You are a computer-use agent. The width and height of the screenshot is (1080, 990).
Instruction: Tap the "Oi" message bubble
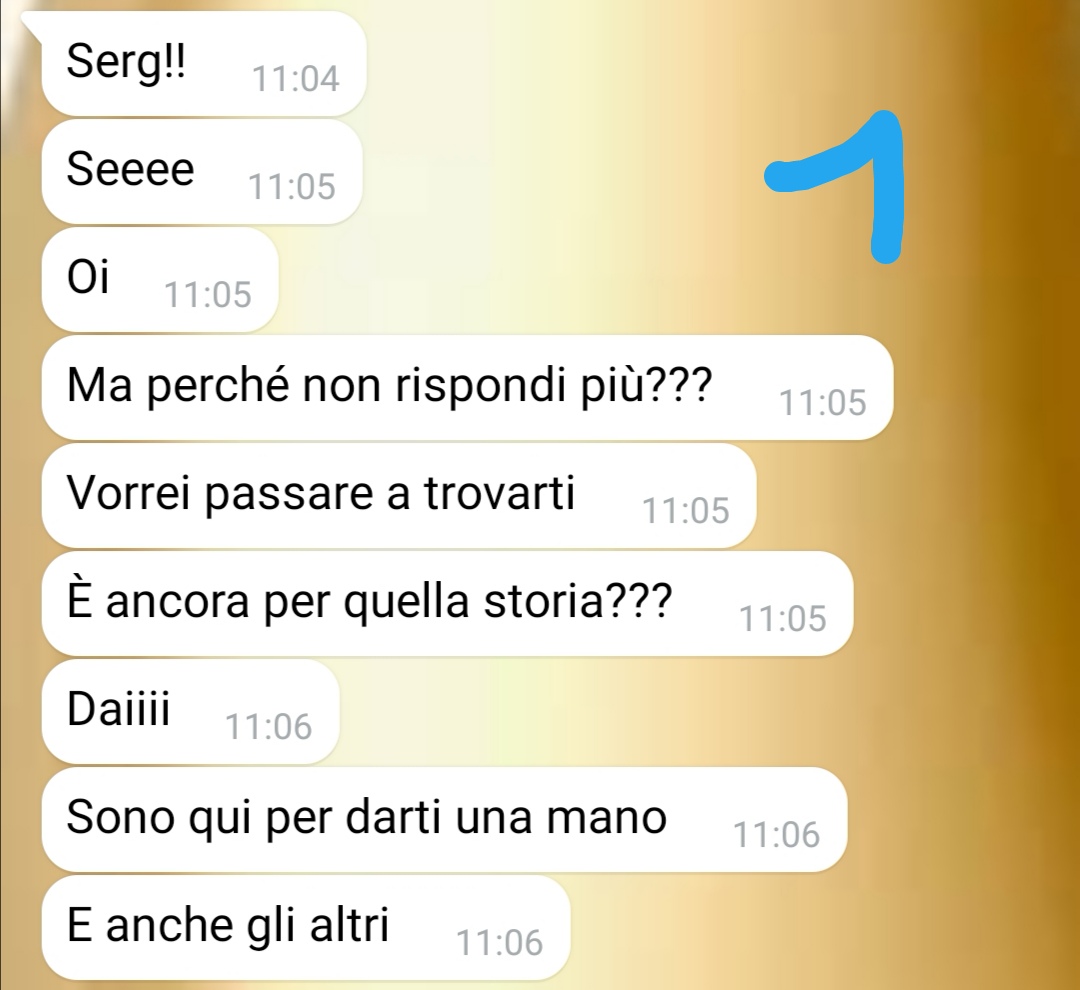point(160,280)
